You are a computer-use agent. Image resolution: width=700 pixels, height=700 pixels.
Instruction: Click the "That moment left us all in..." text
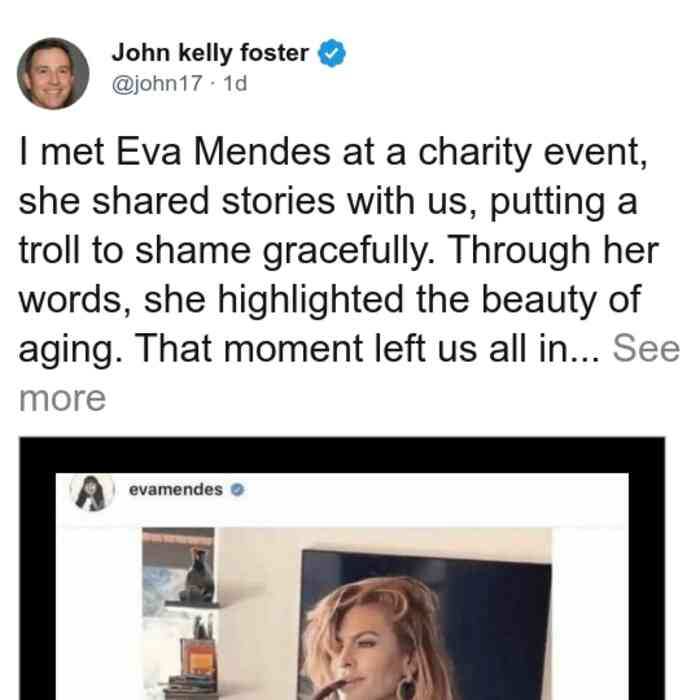point(366,349)
